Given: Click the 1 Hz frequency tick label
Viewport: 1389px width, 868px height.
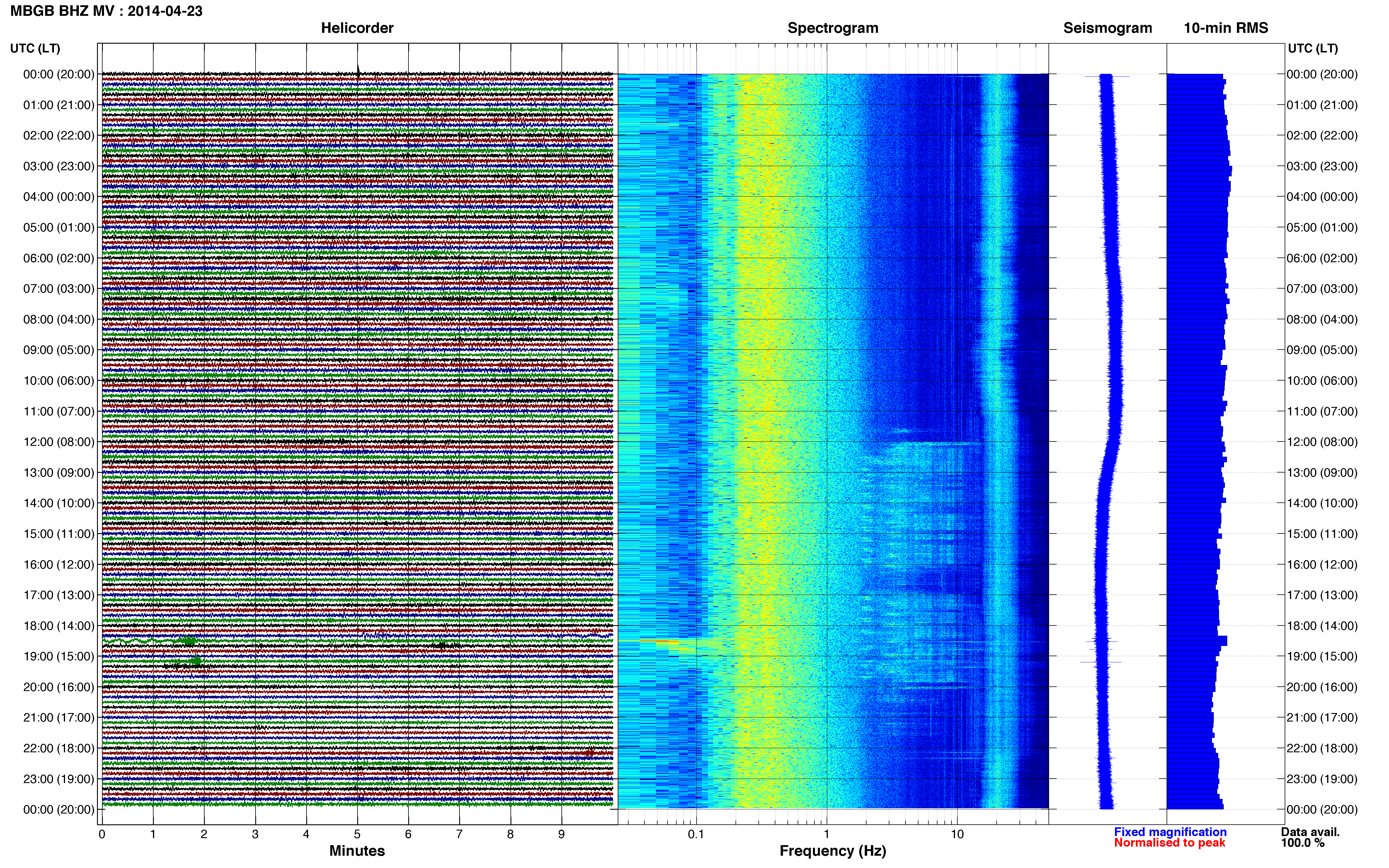Looking at the screenshot, I should click(x=827, y=834).
